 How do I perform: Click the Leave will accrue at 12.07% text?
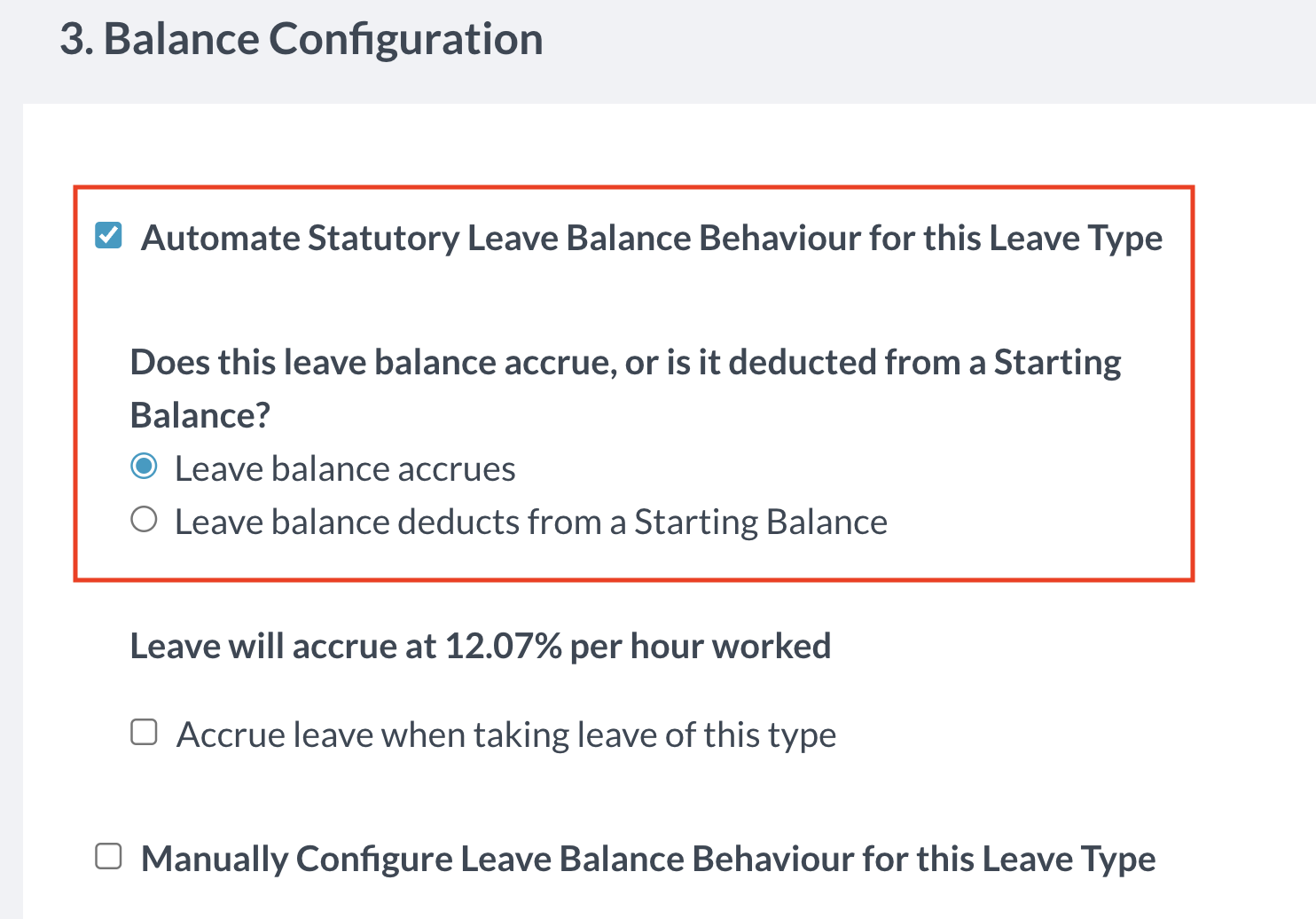480,647
